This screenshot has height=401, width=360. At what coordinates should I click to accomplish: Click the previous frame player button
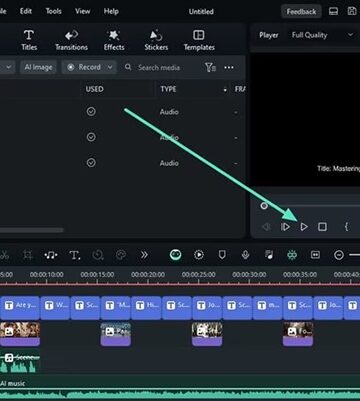click(x=267, y=227)
